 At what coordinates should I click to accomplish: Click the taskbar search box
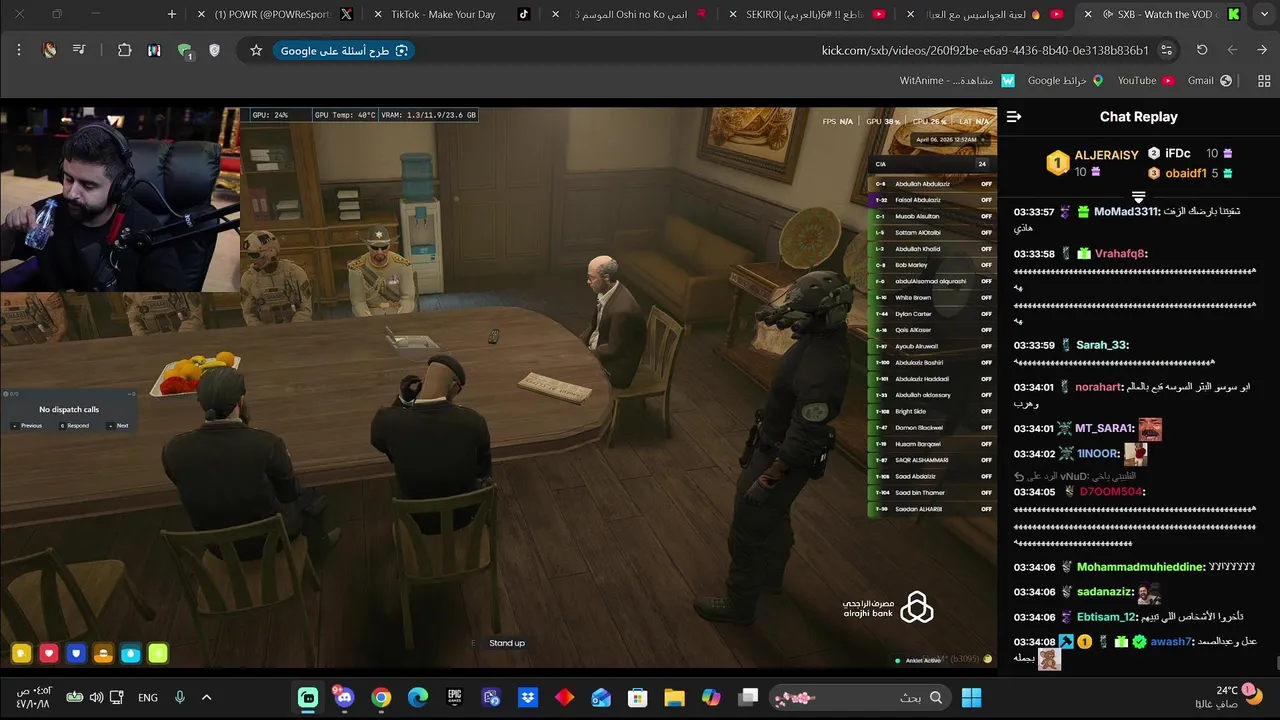click(x=861, y=697)
